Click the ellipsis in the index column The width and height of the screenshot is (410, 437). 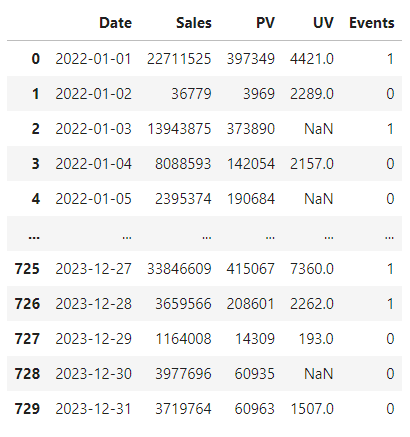pos(34,236)
